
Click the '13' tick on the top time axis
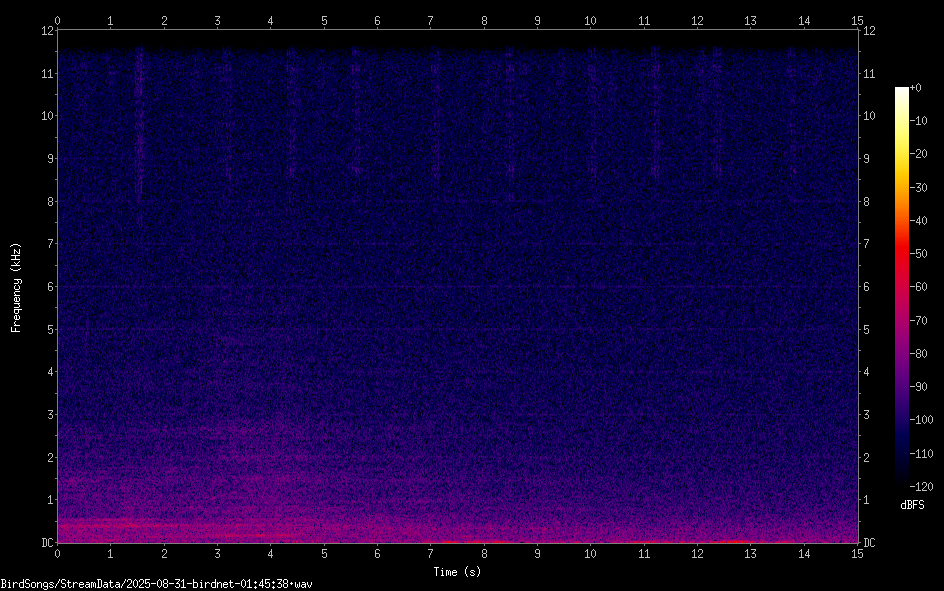[751, 21]
